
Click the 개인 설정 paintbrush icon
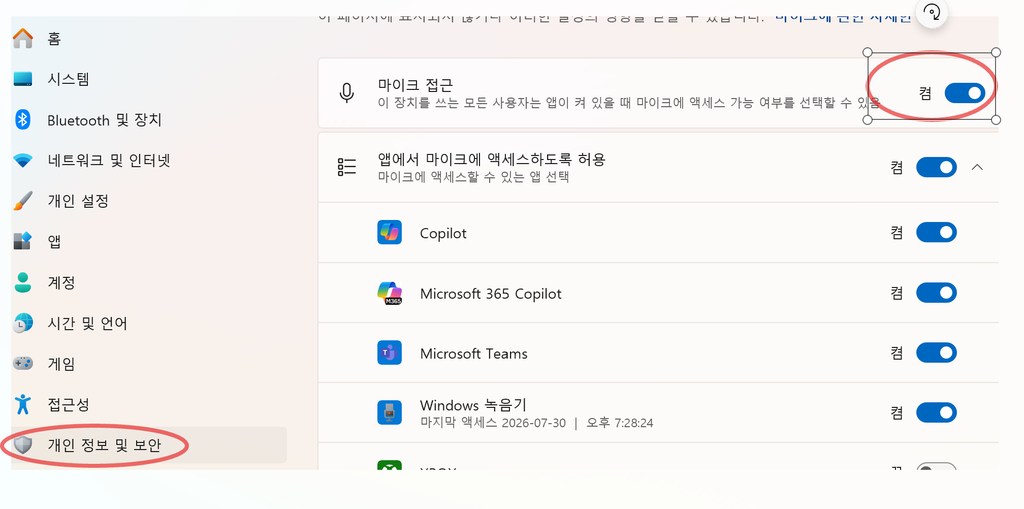[23, 201]
